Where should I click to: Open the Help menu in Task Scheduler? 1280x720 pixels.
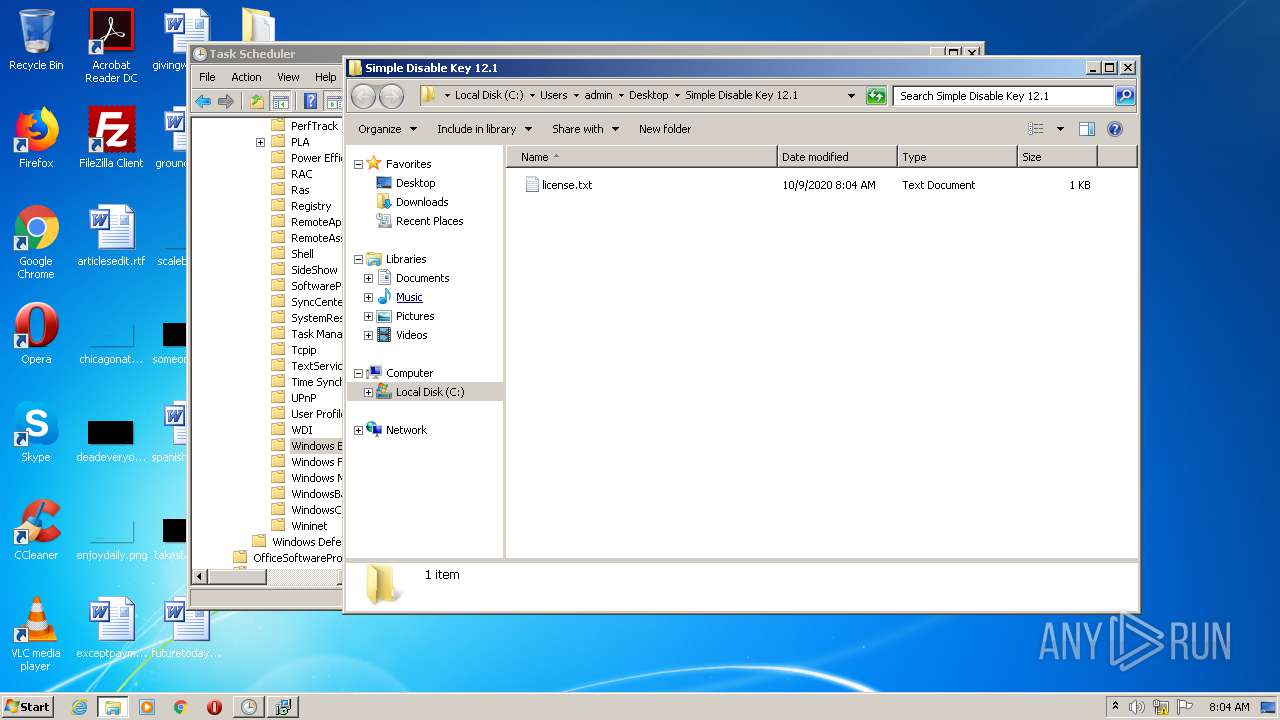tap(326, 77)
